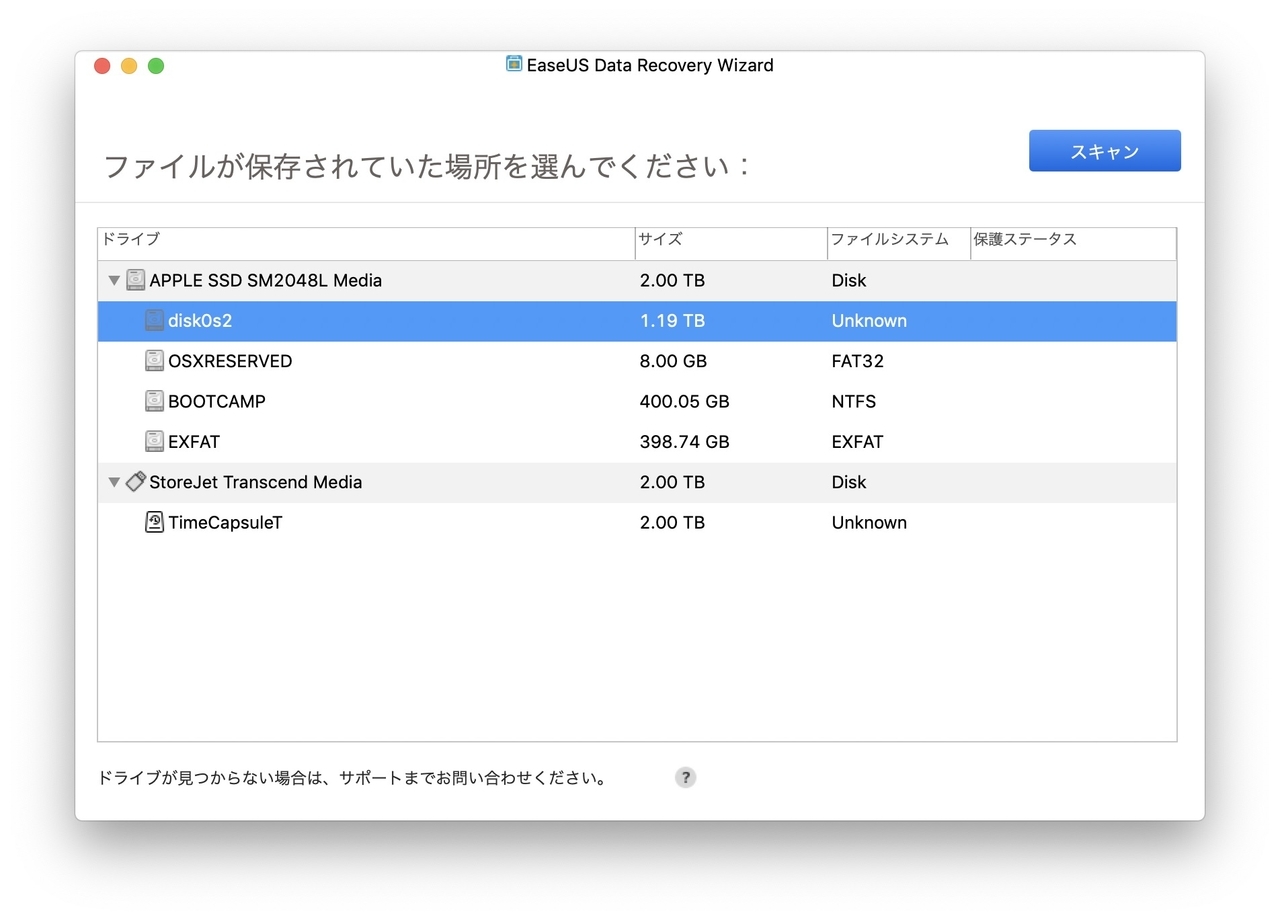The height and width of the screenshot is (920, 1280).
Task: Click the EaseUS app icon in title bar
Action: (514, 64)
